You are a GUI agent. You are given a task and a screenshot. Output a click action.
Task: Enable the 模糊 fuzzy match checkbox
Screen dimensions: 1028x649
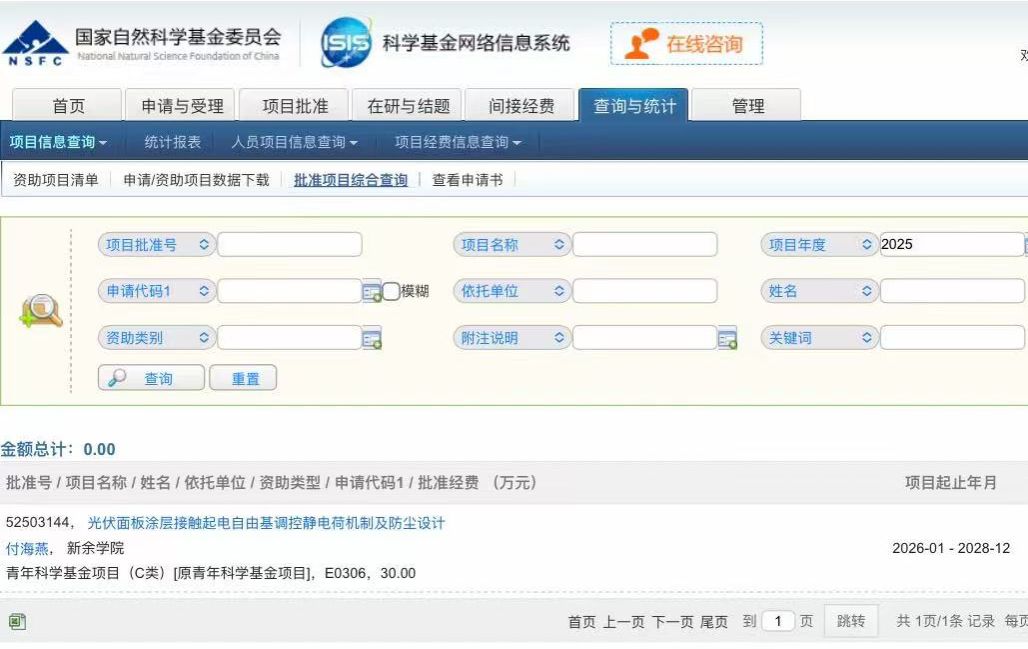[x=391, y=292]
